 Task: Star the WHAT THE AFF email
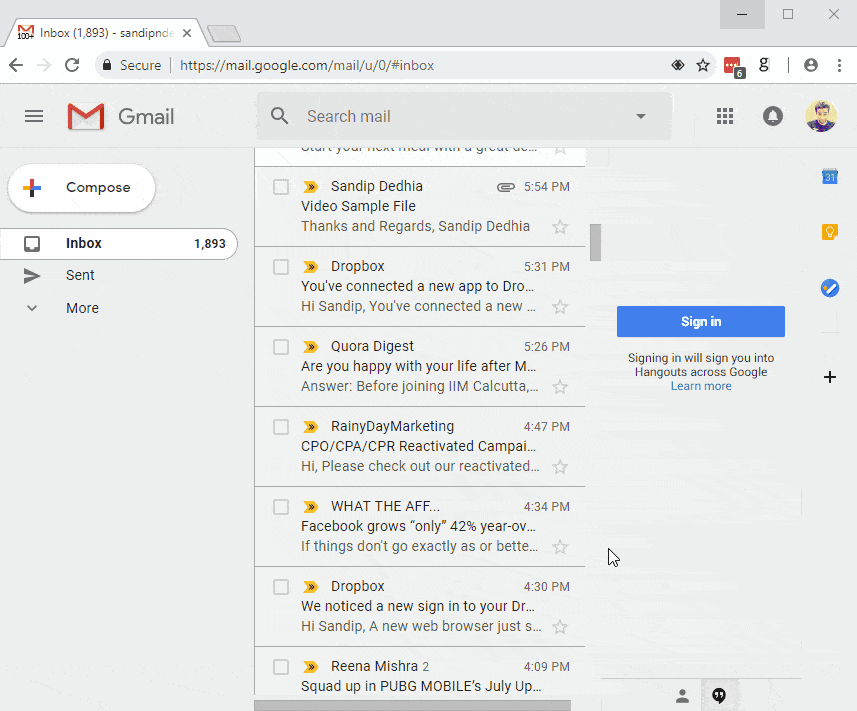pos(560,547)
